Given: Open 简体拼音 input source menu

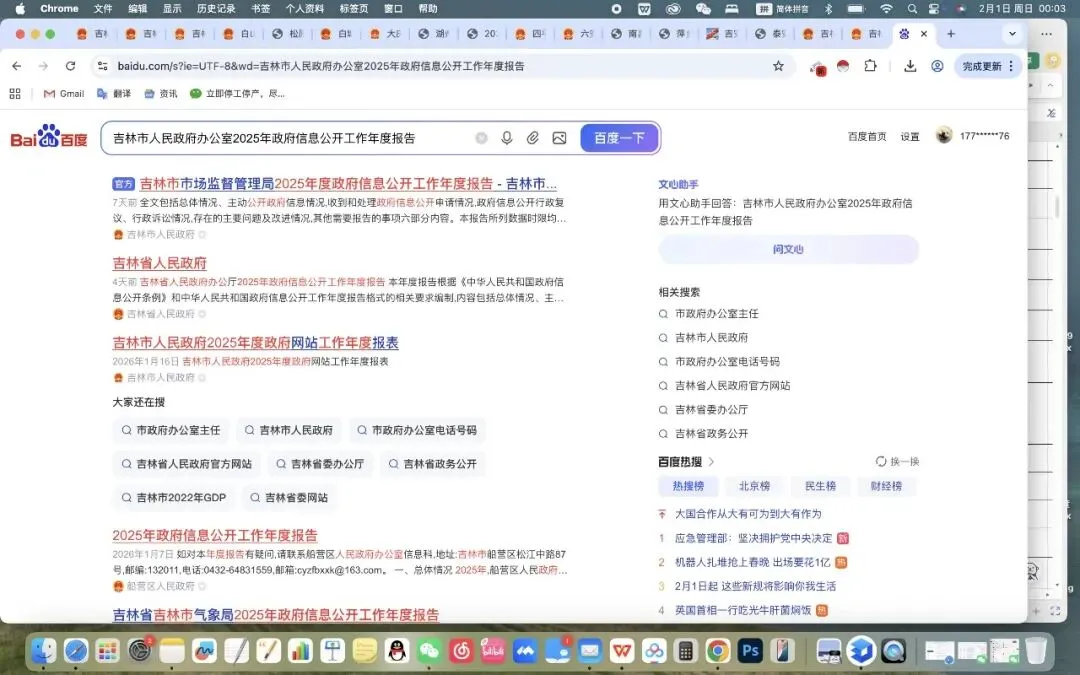Looking at the screenshot, I should click(783, 8).
